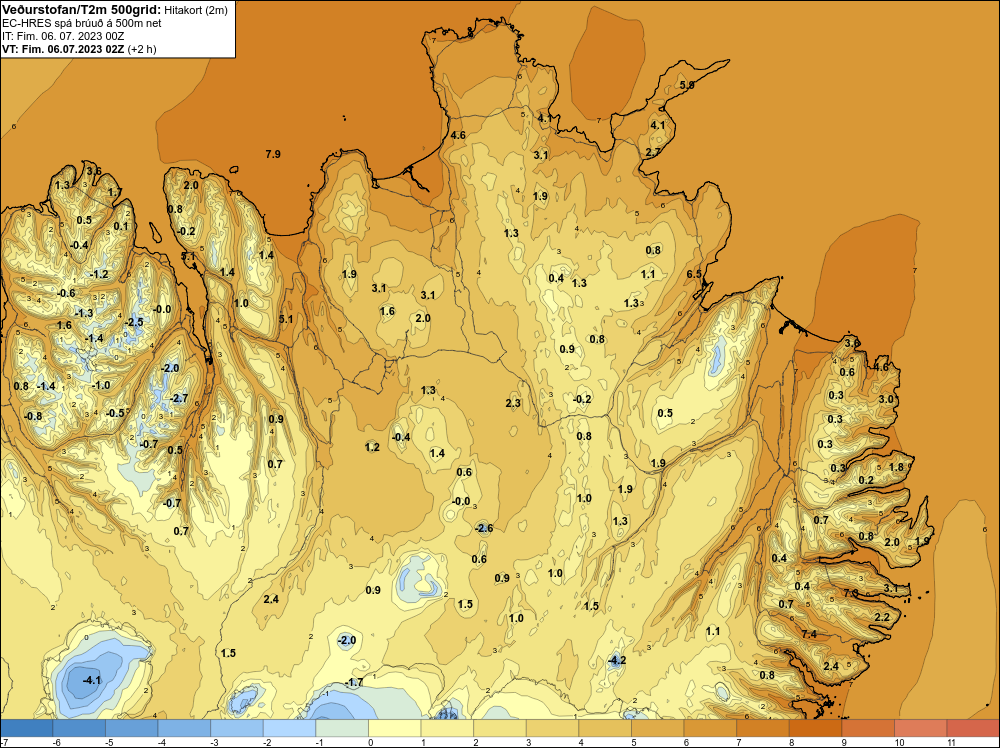Click the legend swatch between 9 and 10
This screenshot has width=1000, height=748.
pos(868,728)
